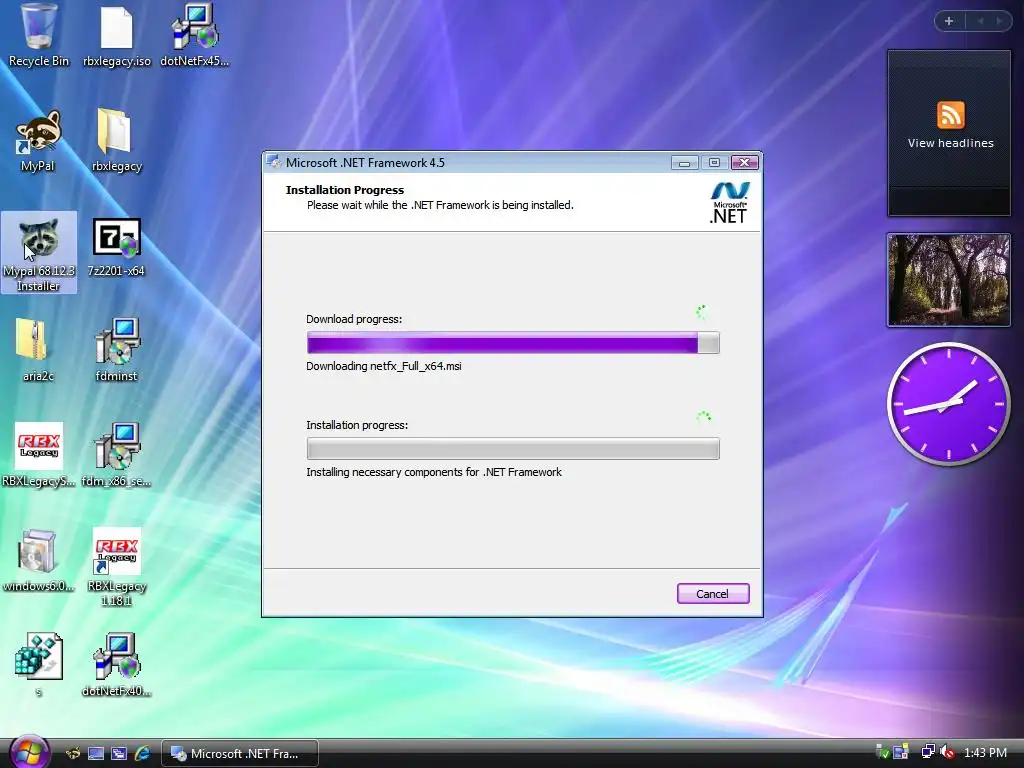Select the aria2c zipped folder icon
The image size is (1024, 768).
tap(38, 350)
